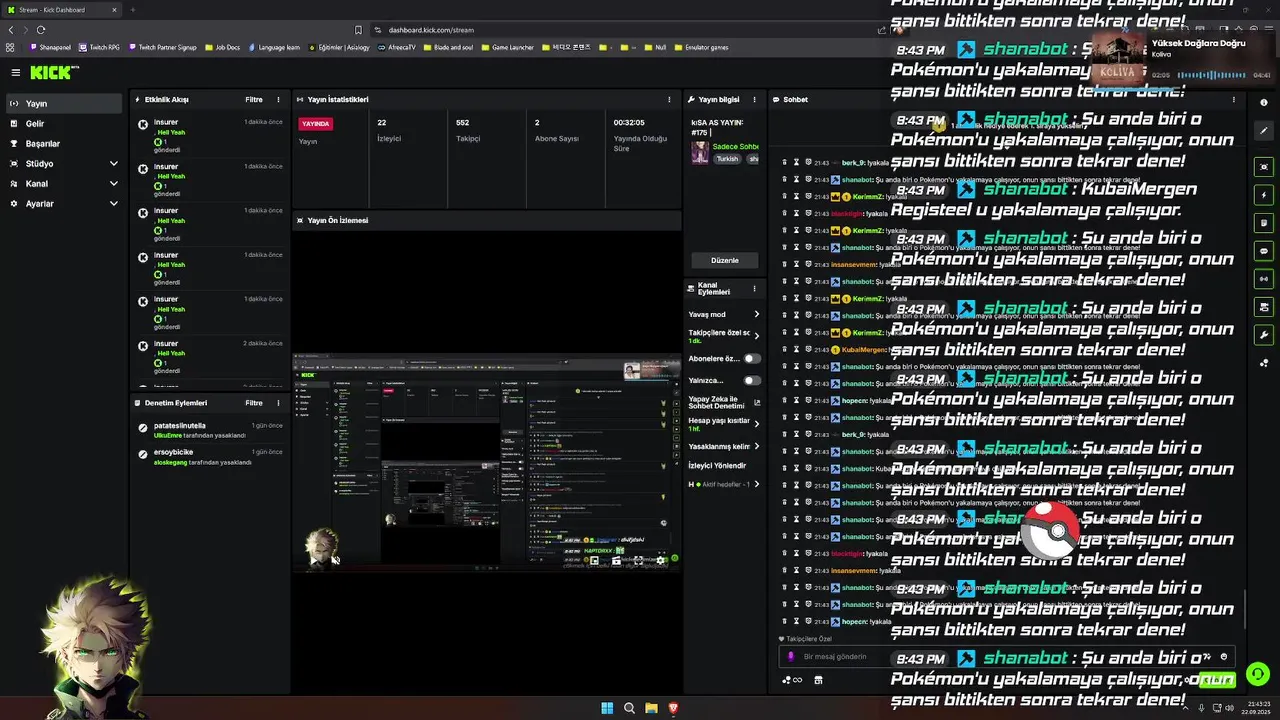
Task: Select the Stream - Kick Dashboard tab
Action: click(x=60, y=10)
